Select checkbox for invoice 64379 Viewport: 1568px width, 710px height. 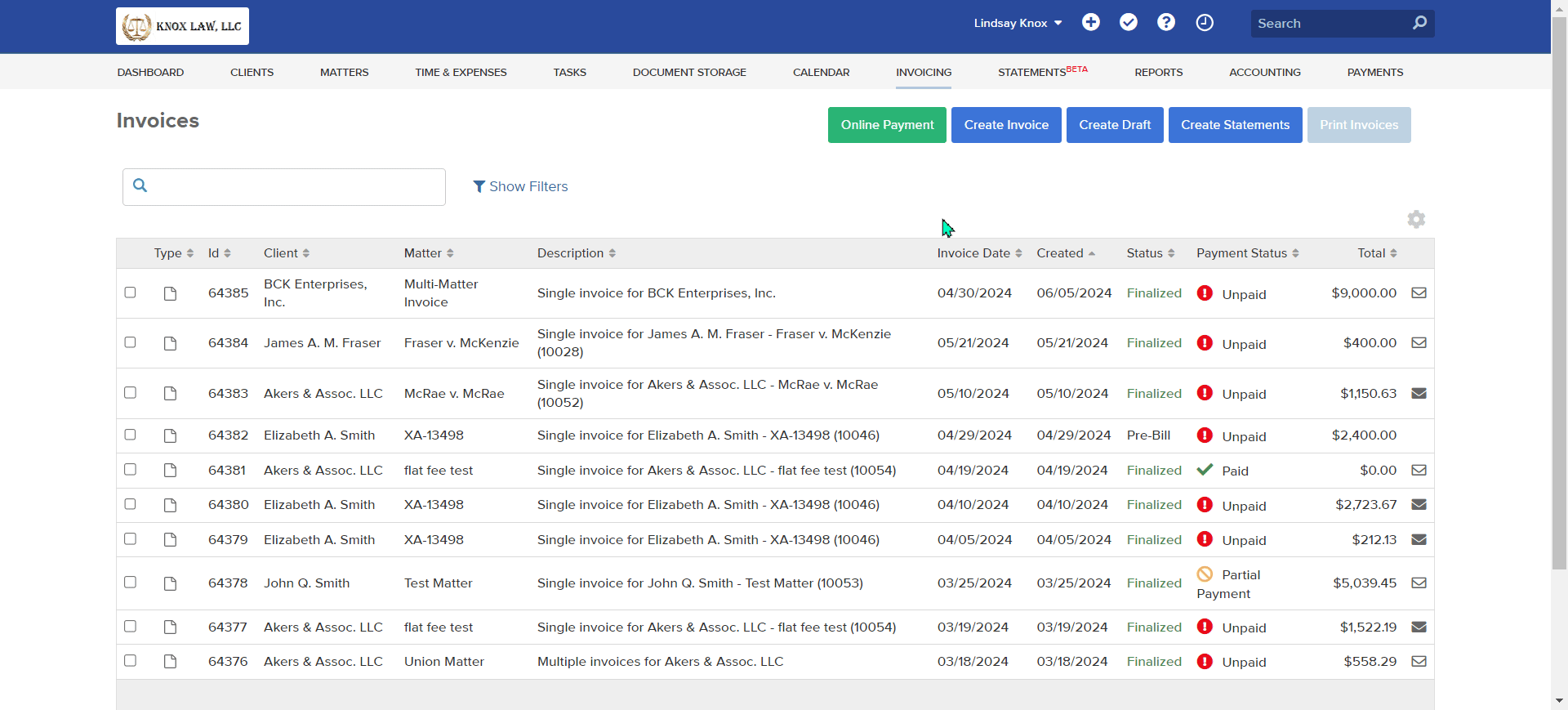[130, 538]
